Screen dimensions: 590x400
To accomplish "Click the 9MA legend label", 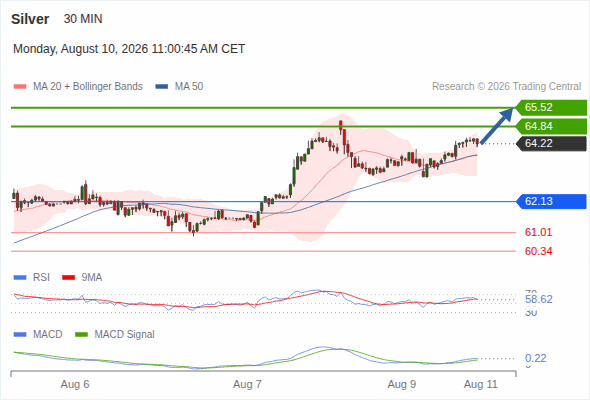I will (x=92, y=278).
